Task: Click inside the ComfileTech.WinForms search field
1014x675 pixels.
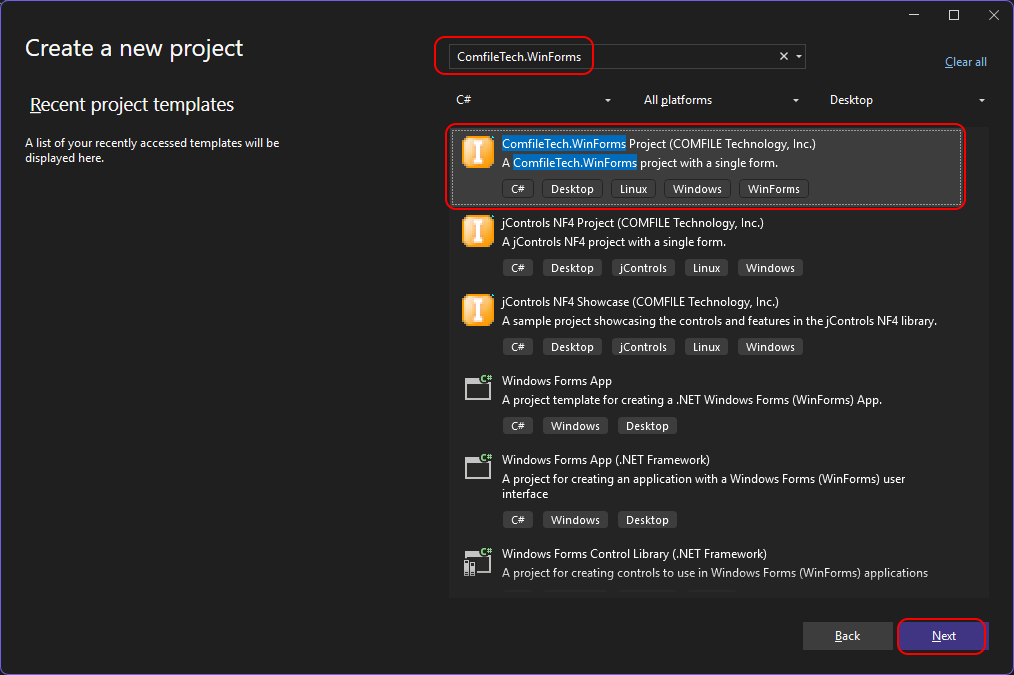Action: click(610, 57)
